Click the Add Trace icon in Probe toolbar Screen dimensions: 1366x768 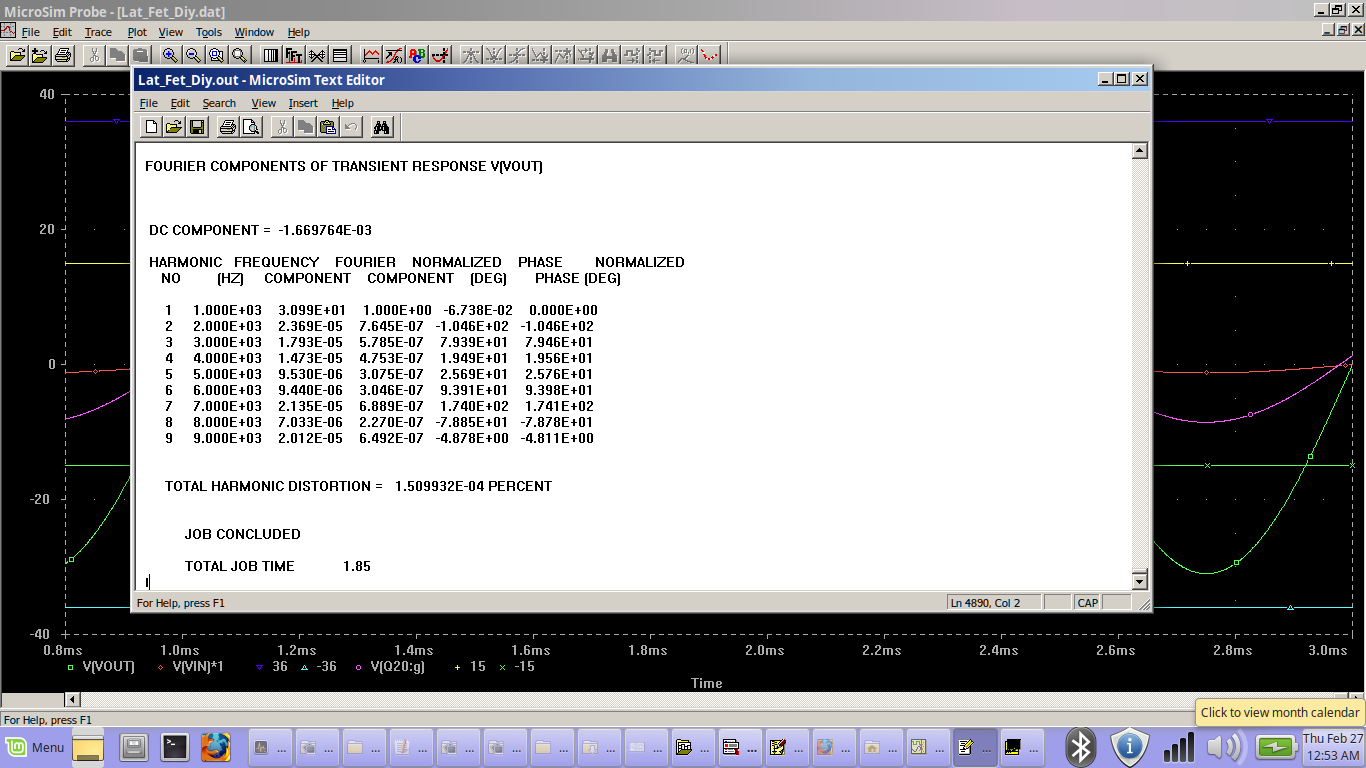(371, 55)
